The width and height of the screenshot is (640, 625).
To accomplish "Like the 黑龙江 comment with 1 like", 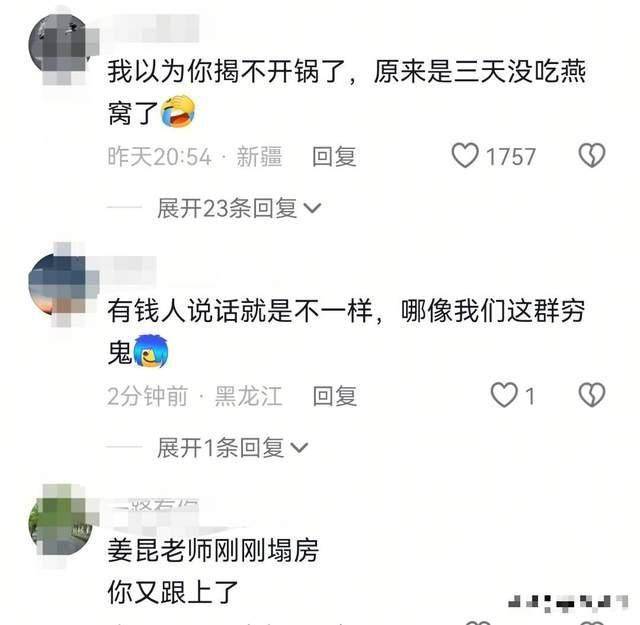I will click(x=504, y=395).
